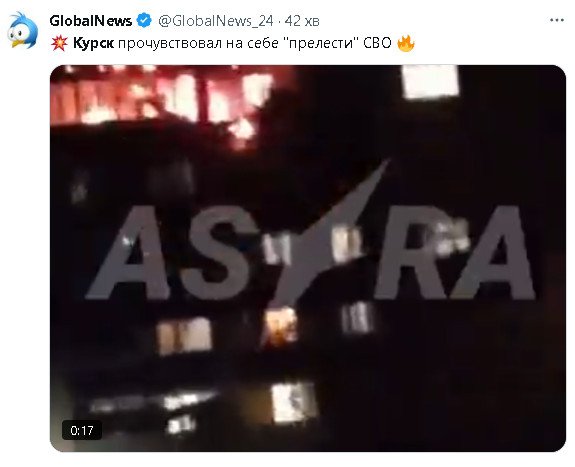The width and height of the screenshot is (575, 467).
Task: Click the bold word Курск
Action: pos(94,44)
